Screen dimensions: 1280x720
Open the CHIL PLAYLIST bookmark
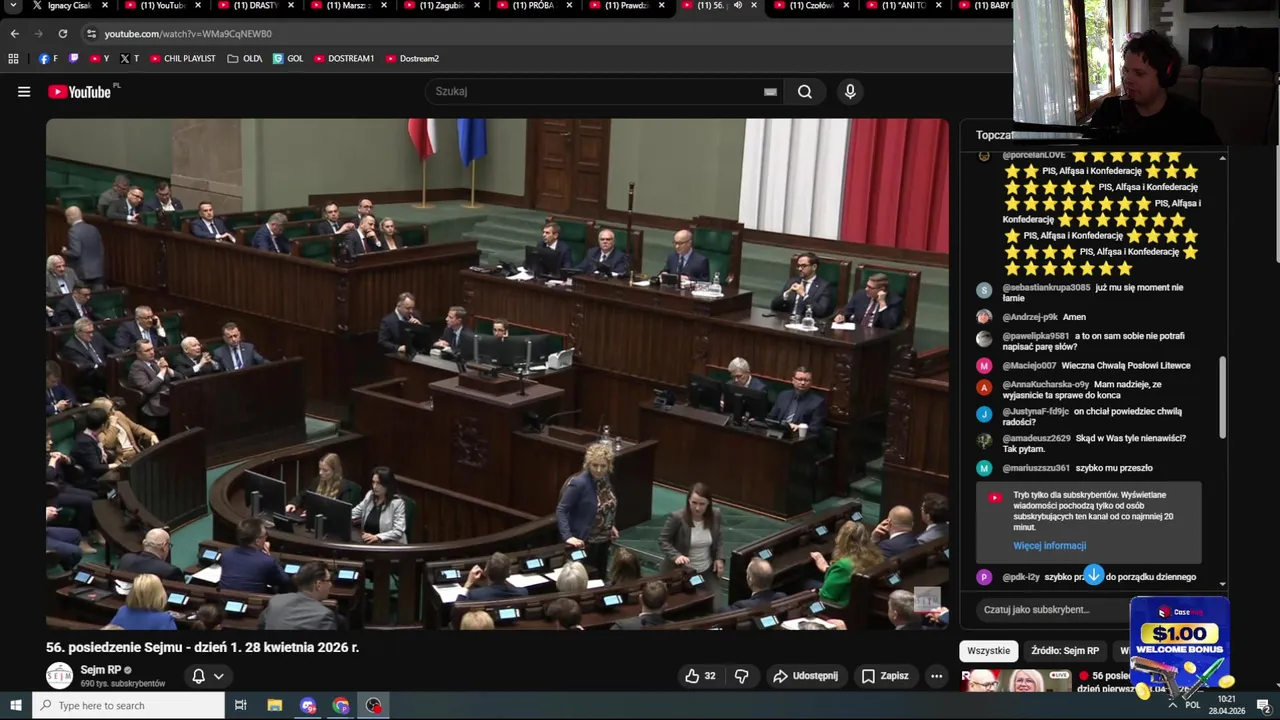(182, 58)
